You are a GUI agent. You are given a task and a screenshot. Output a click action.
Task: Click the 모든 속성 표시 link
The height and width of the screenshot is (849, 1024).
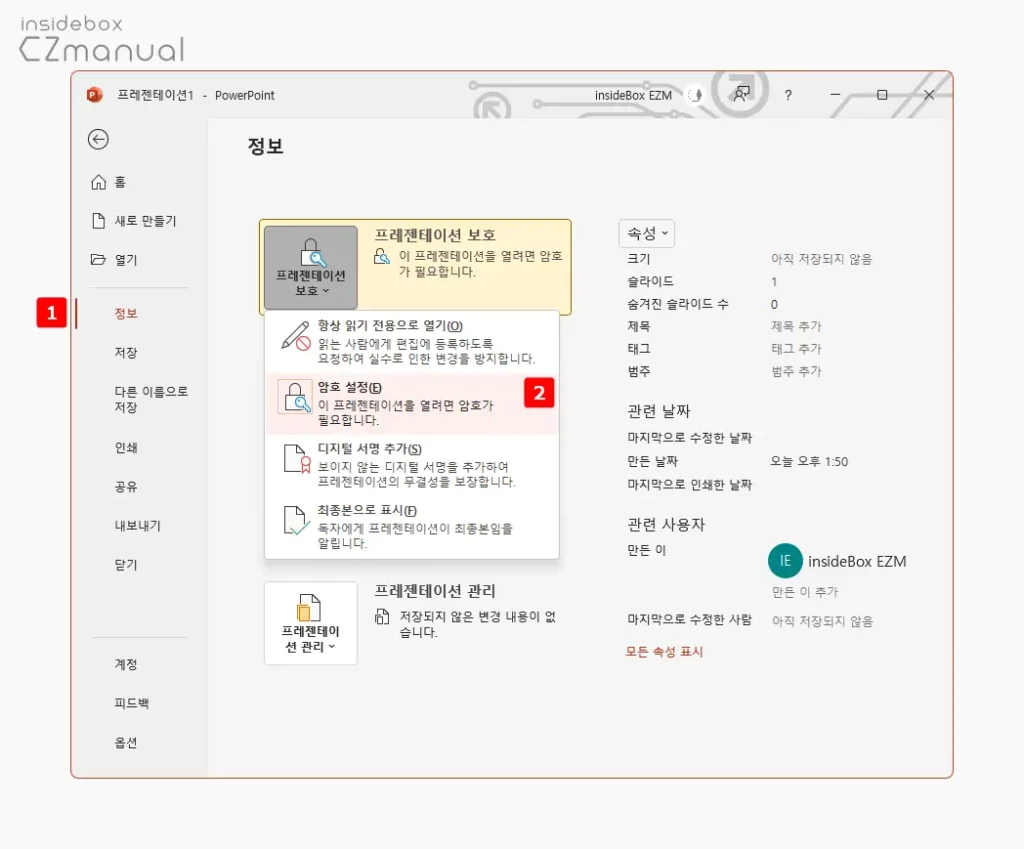point(664,651)
